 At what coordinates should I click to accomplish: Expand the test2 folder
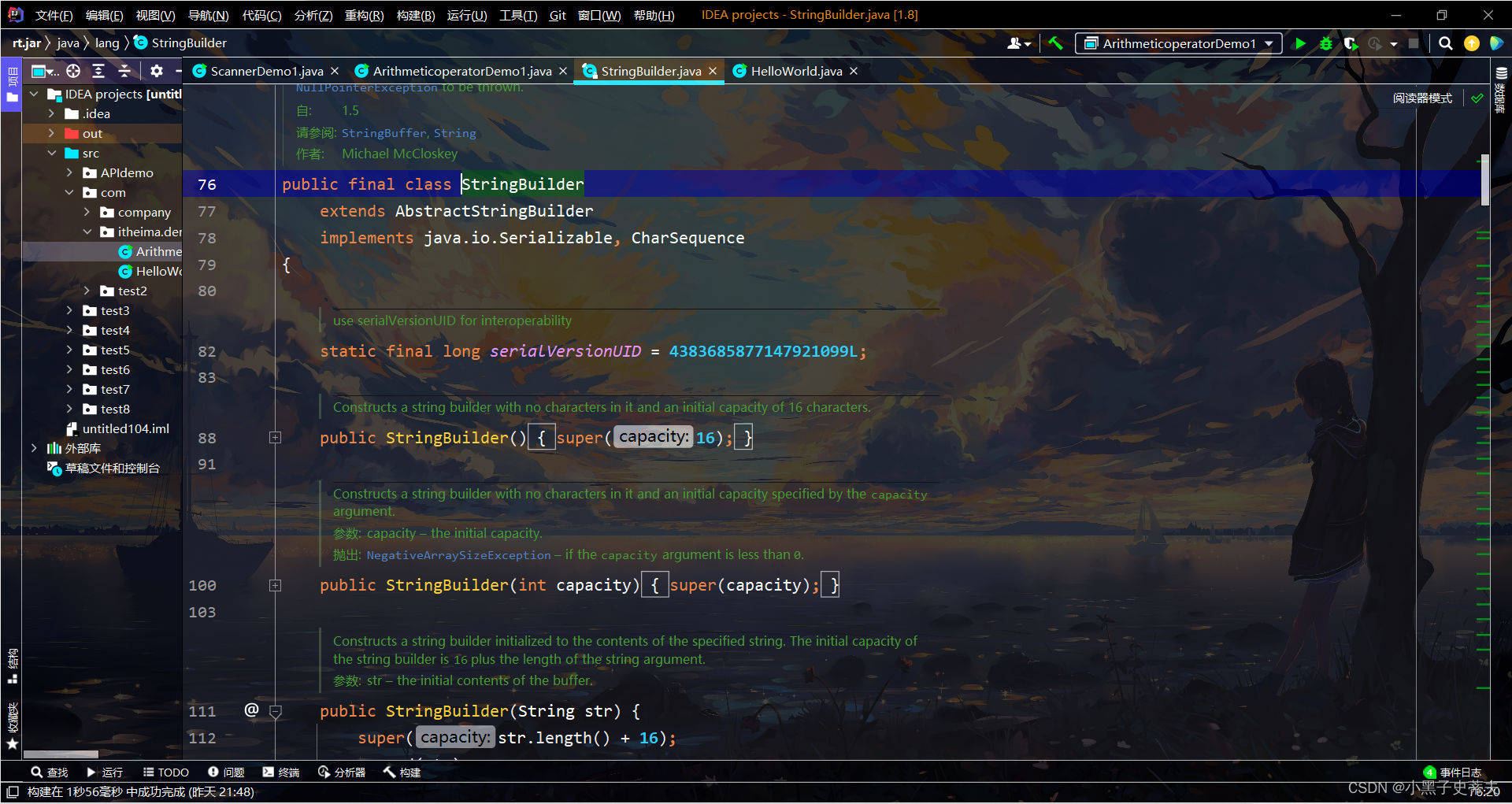87,291
